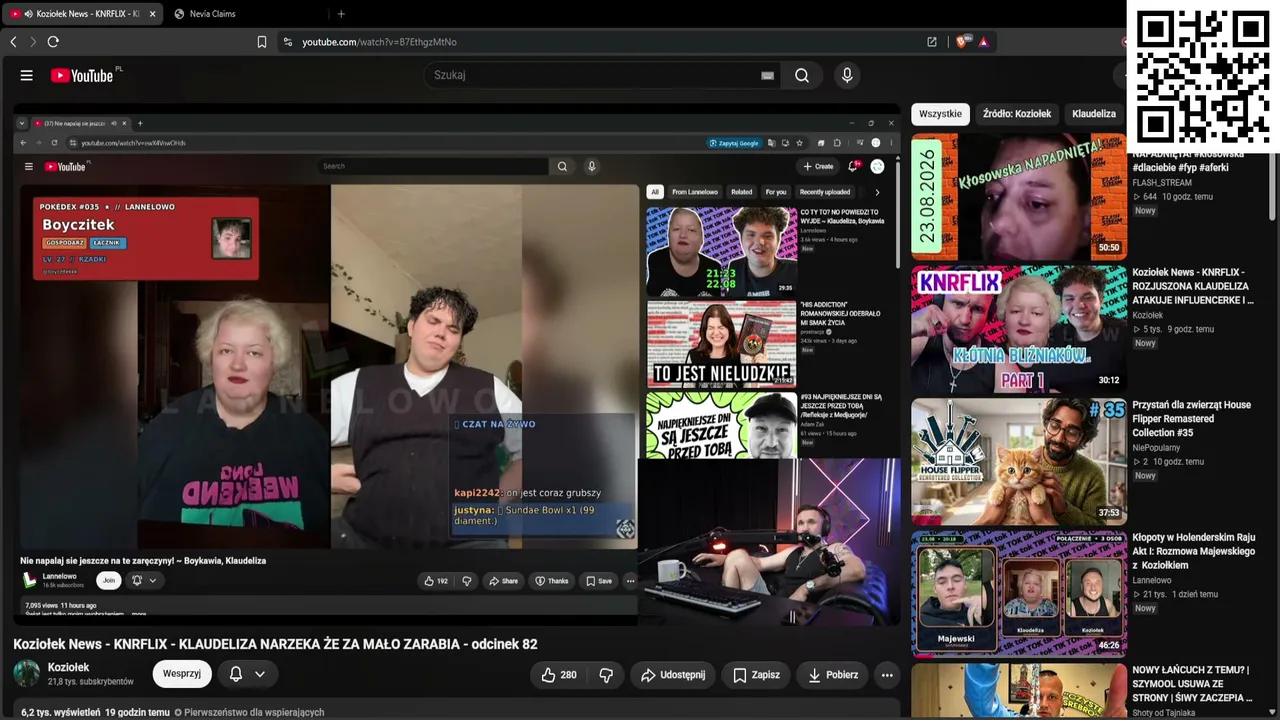This screenshot has height=720, width=1280.
Task: View site information icon beside the URL
Action: [288, 42]
